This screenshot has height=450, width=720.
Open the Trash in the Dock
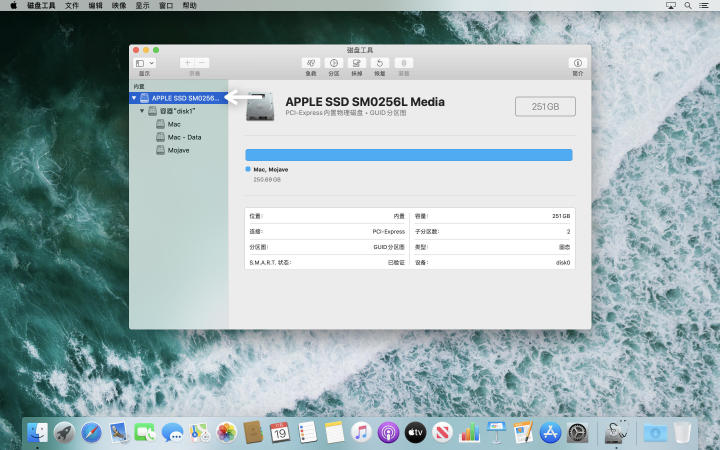coord(682,433)
